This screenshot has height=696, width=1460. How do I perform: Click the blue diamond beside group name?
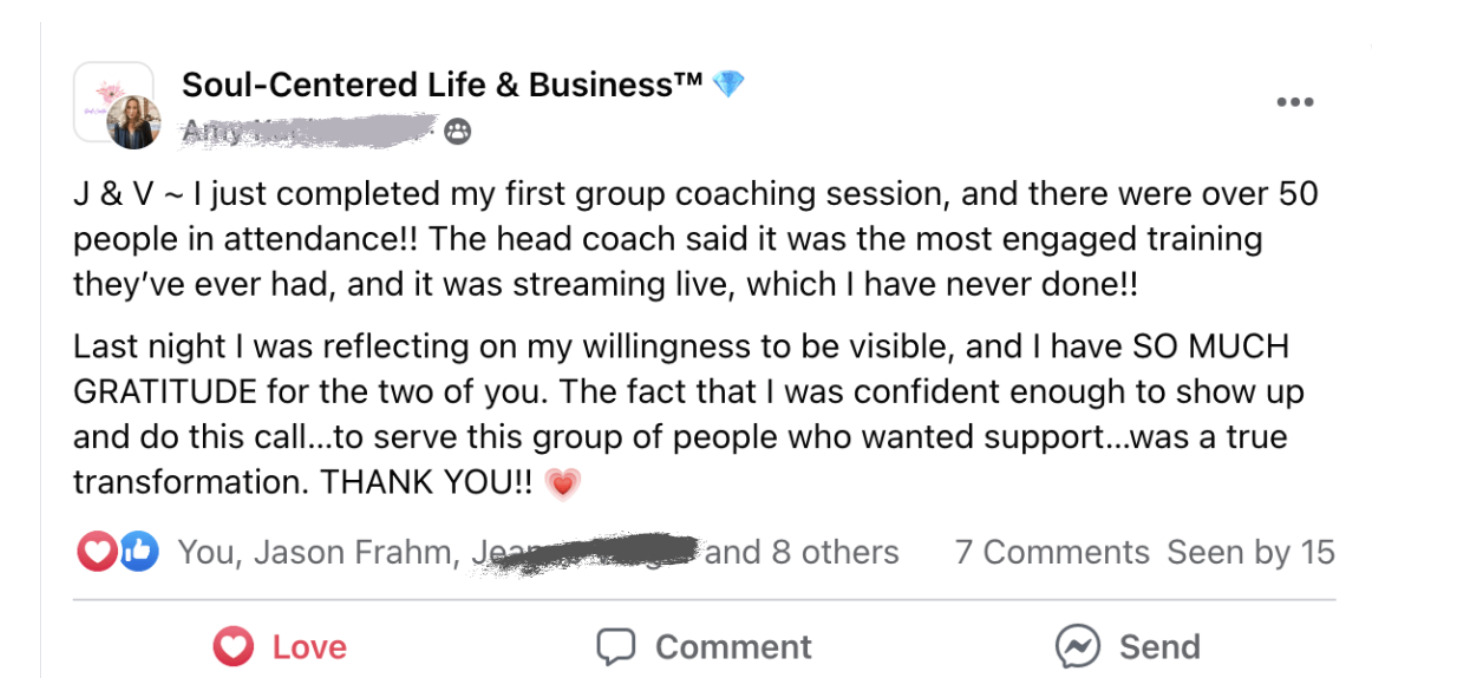pyautogui.click(x=728, y=85)
